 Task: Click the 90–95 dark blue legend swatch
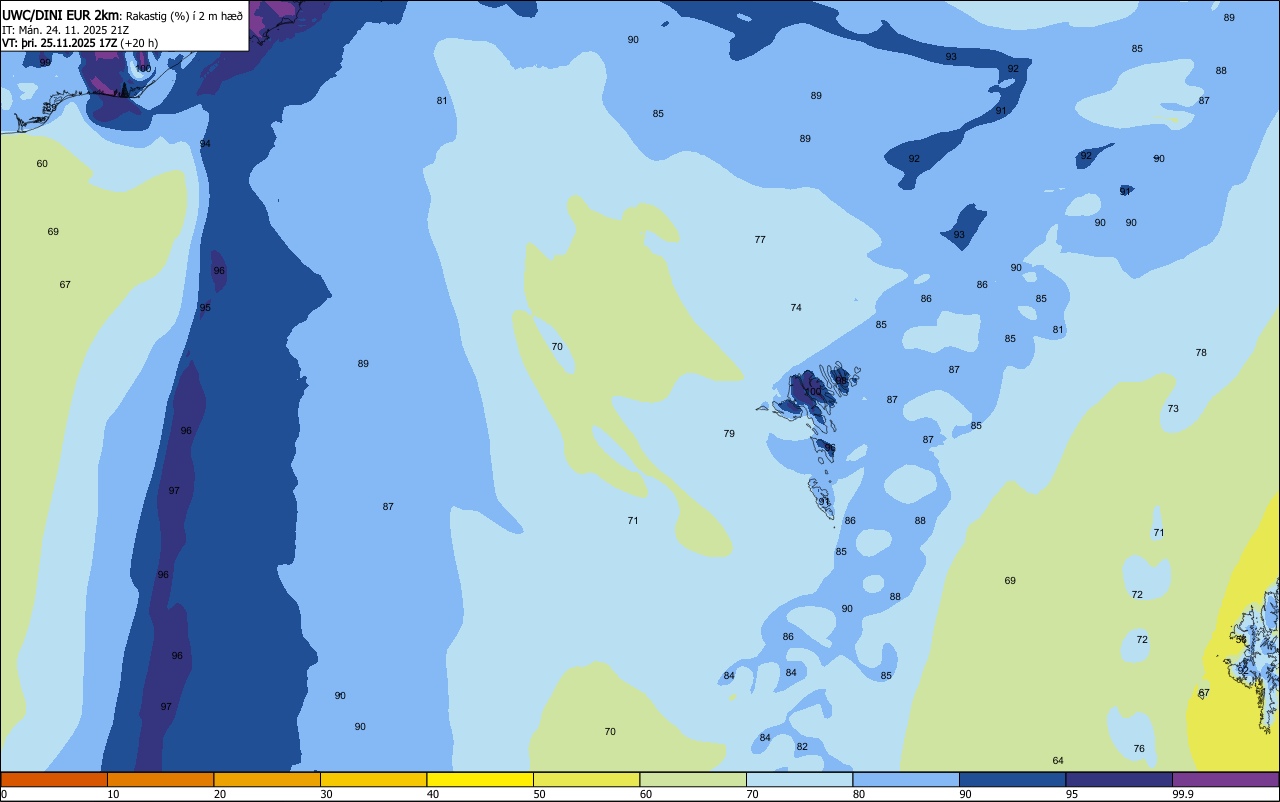click(1012, 779)
